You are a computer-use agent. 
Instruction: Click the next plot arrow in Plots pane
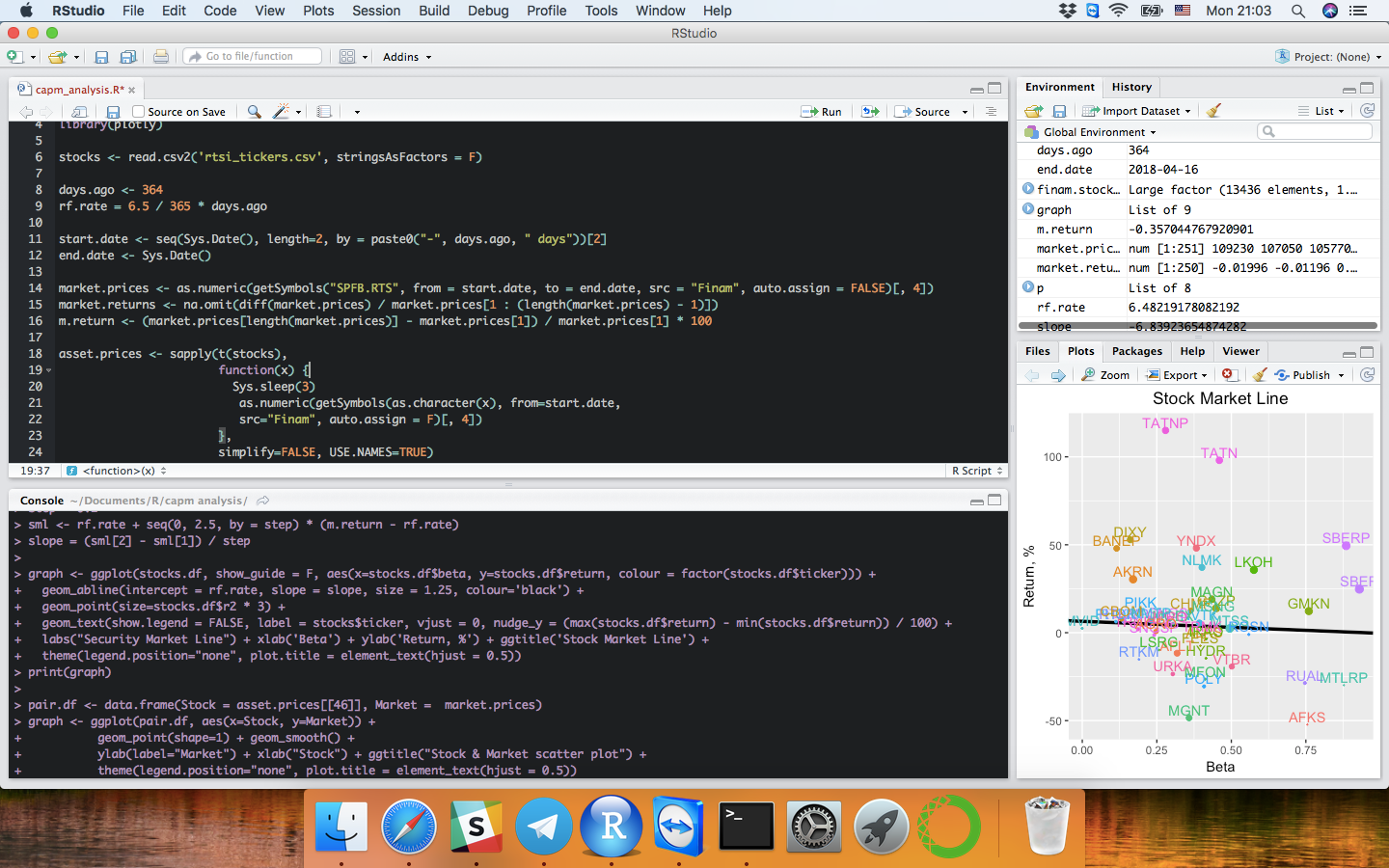[1058, 375]
